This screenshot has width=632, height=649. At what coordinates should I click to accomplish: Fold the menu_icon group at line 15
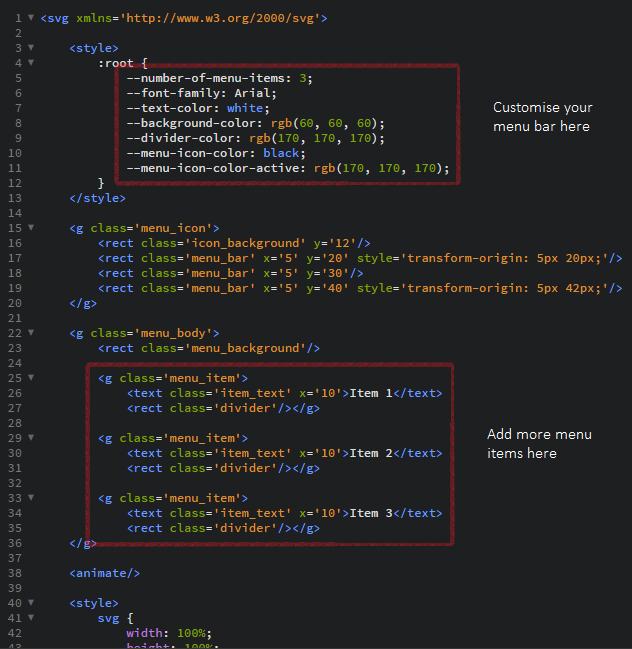[32, 228]
